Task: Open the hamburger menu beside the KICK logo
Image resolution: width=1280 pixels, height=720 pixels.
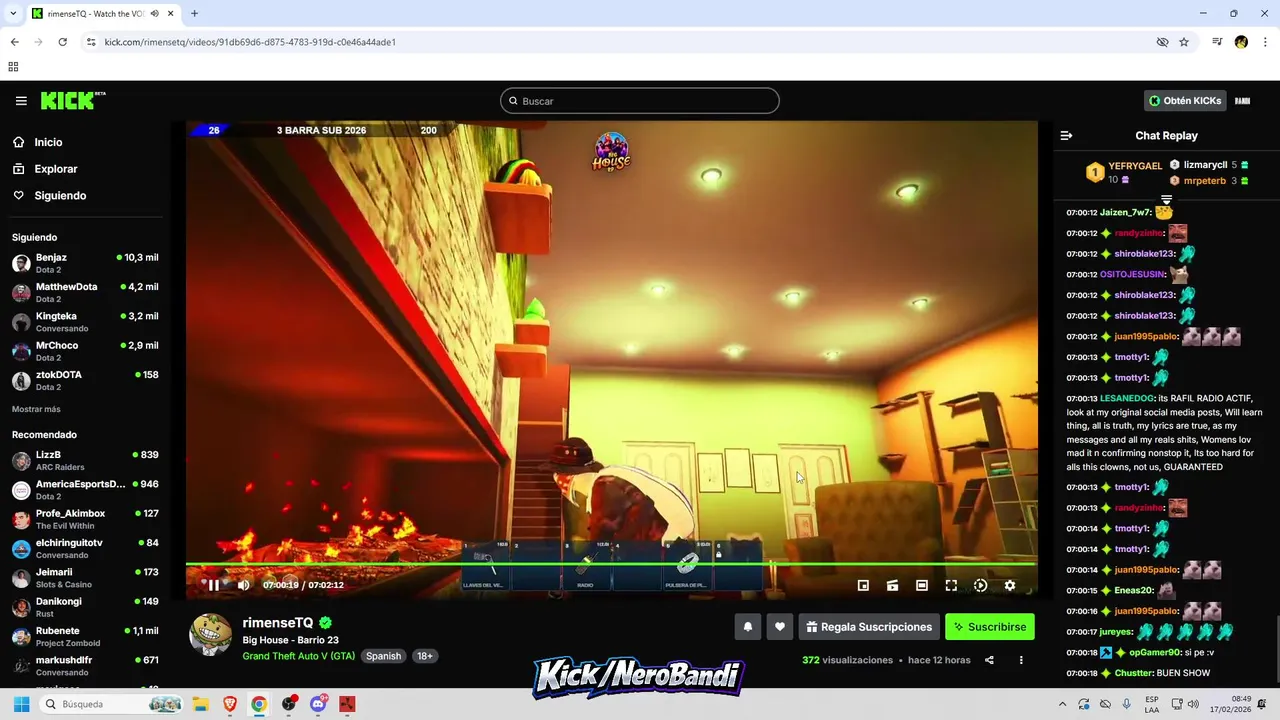Action: click(x=21, y=101)
